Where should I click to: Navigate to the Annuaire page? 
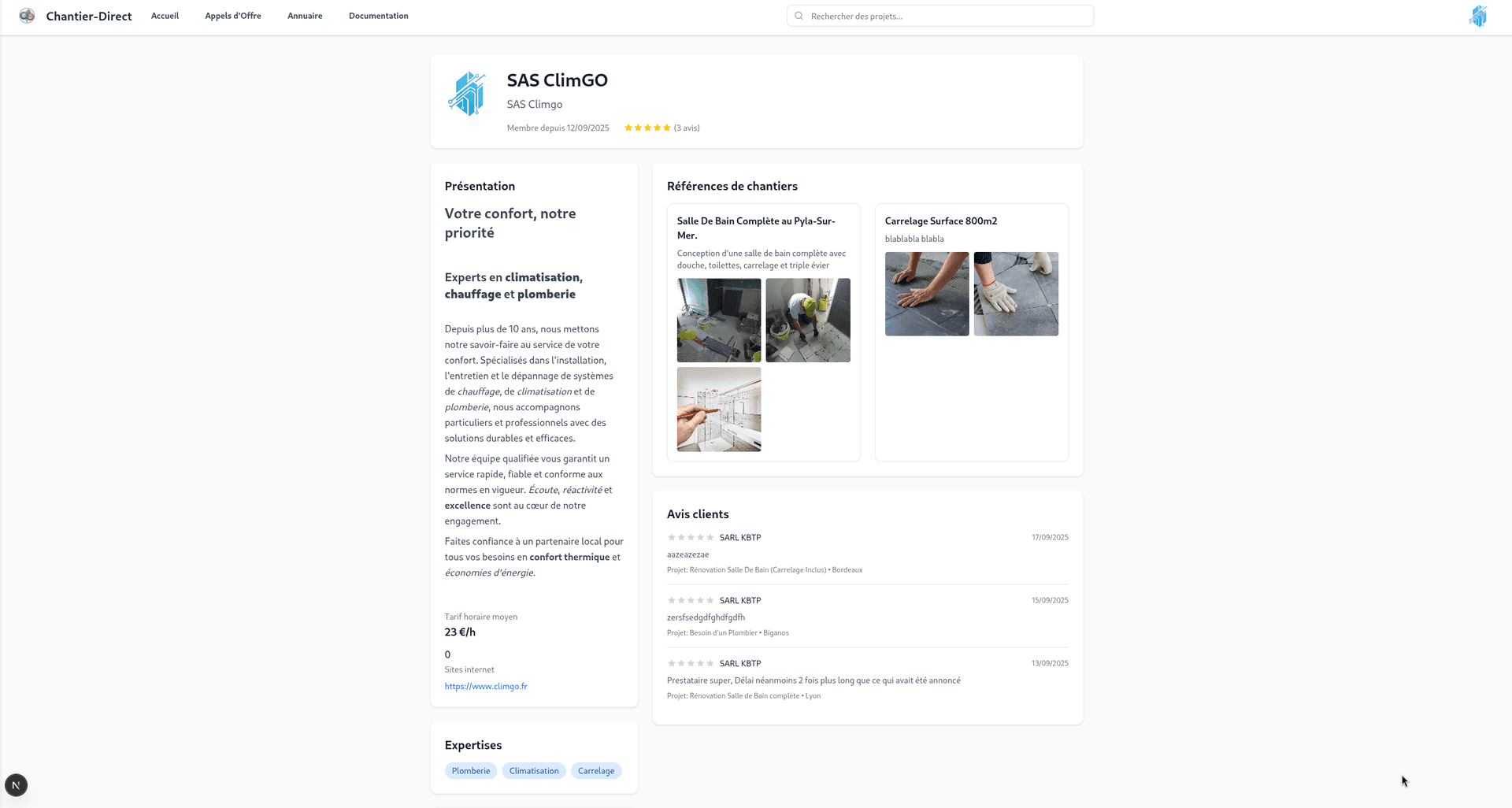pyautogui.click(x=305, y=16)
